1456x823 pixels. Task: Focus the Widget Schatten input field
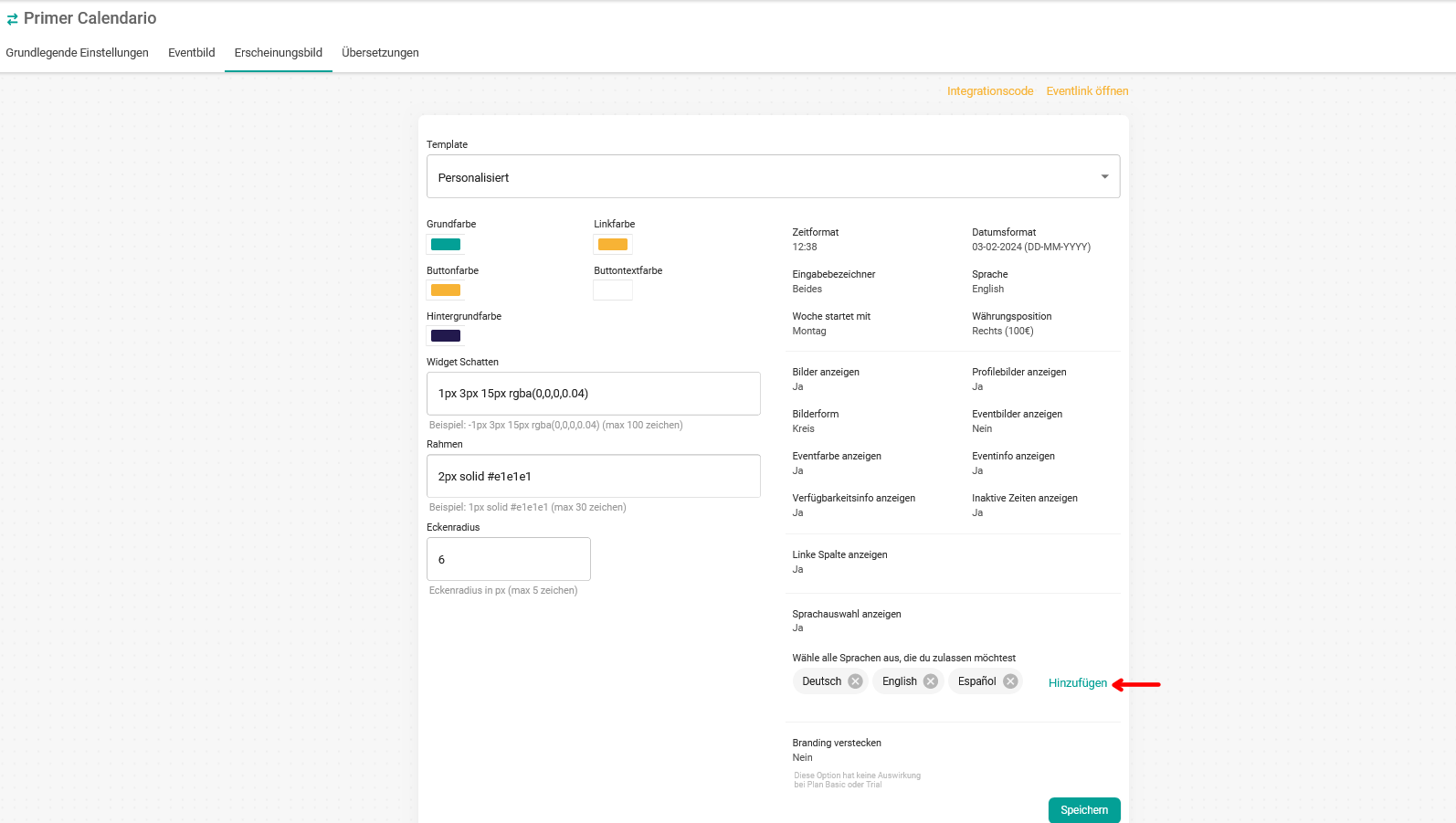[594, 394]
